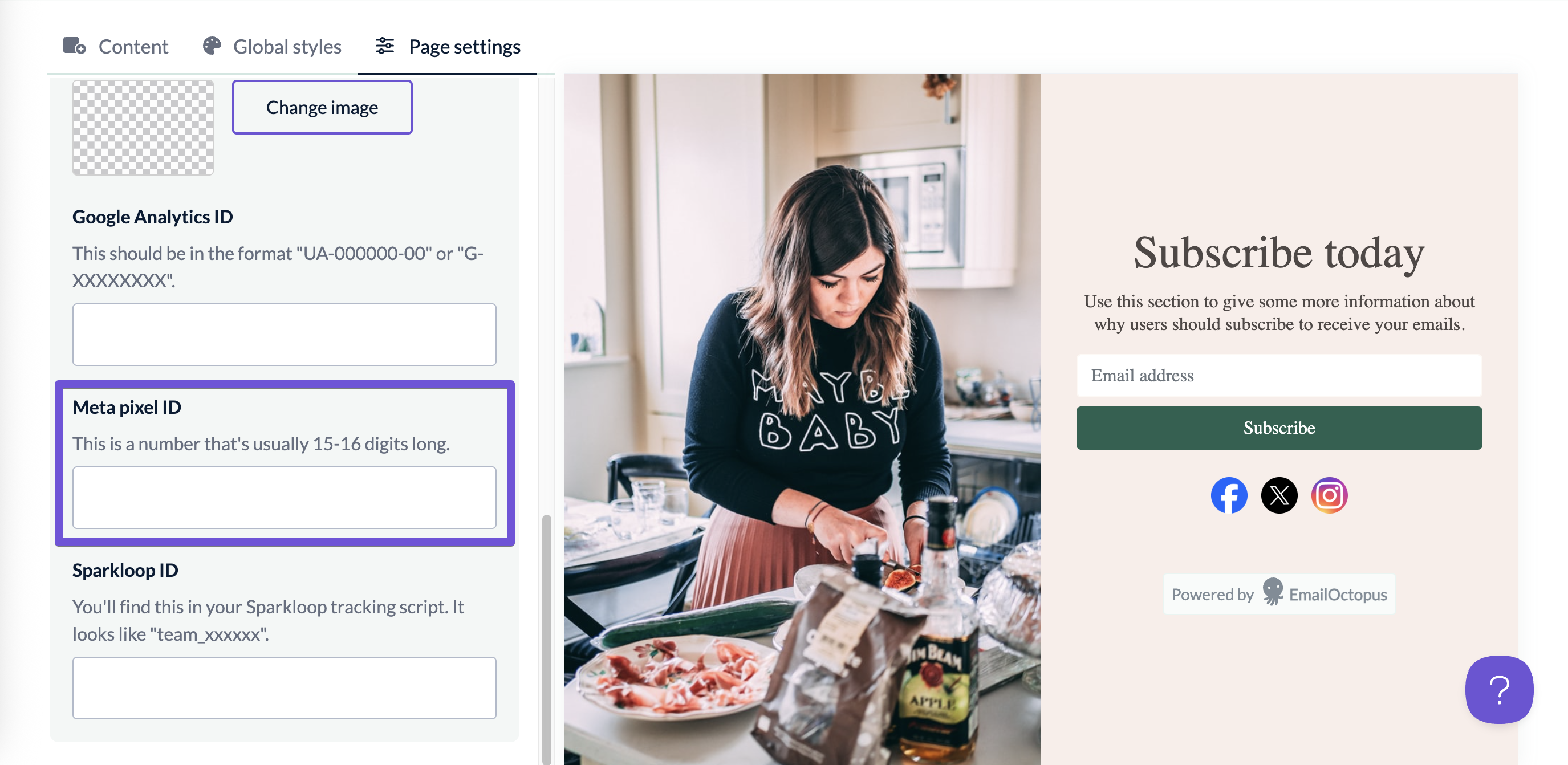Focus the Google Analytics ID field
Image resolution: width=1568 pixels, height=765 pixels.
click(x=285, y=335)
